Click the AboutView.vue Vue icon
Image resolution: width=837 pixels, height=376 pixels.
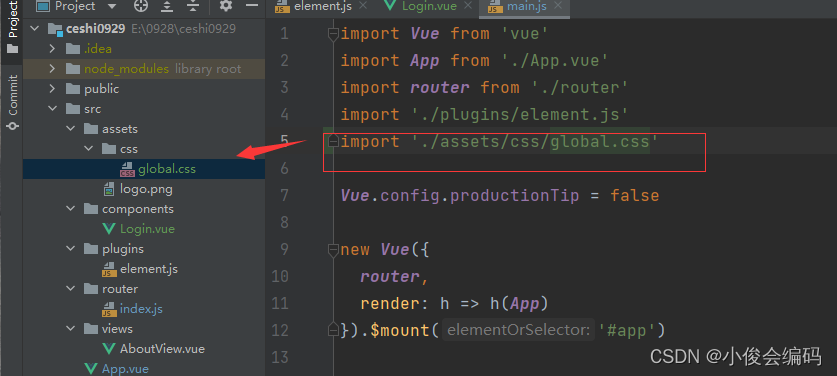[x=109, y=349]
